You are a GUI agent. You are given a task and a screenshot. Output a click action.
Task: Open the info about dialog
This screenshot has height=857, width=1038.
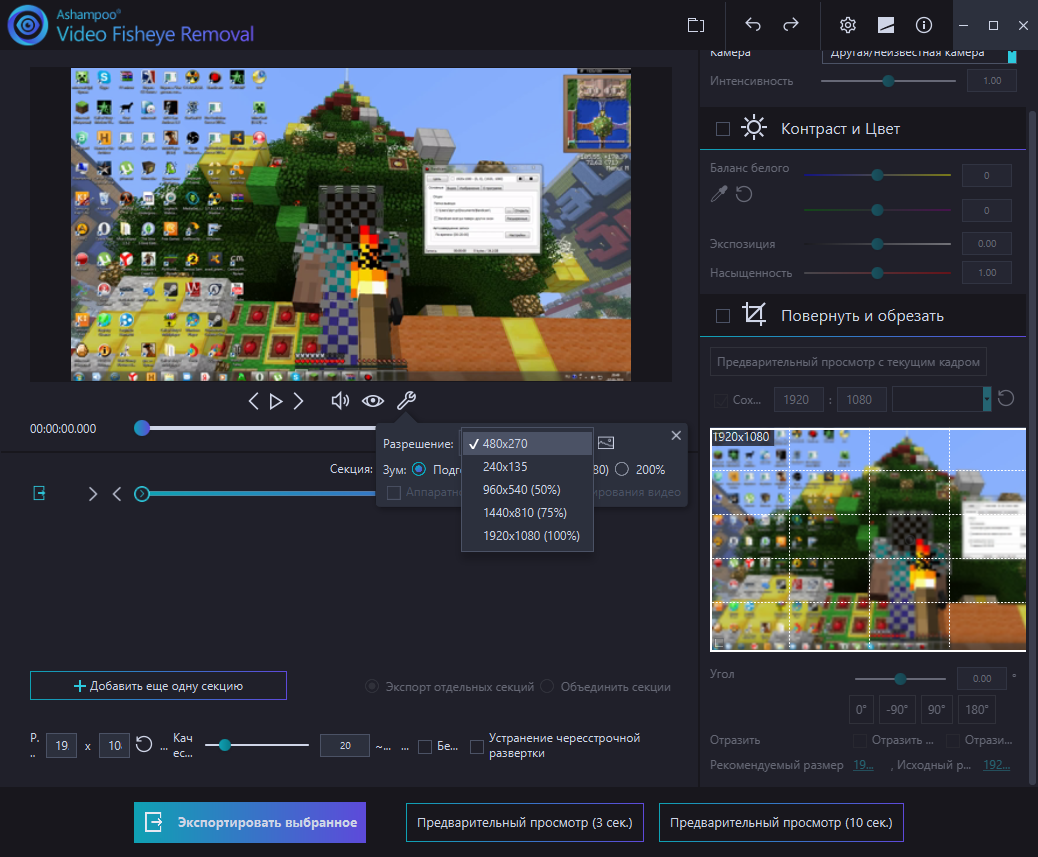click(x=923, y=25)
